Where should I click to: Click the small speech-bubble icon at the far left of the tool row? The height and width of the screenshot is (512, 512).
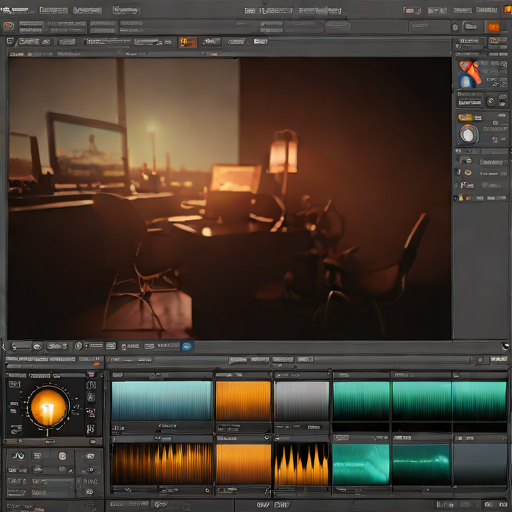[x=10, y=42]
